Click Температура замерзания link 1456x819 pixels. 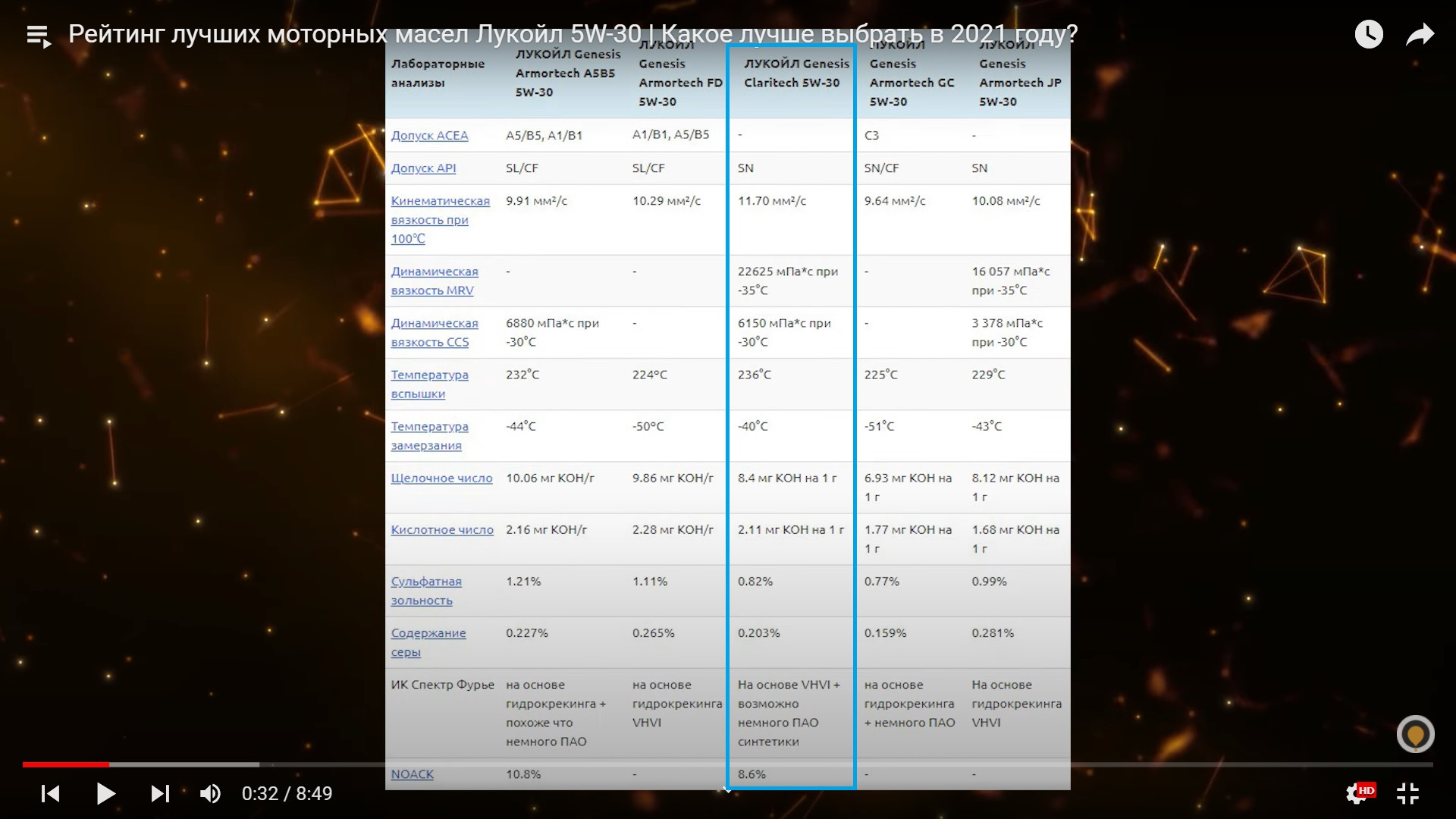(429, 435)
